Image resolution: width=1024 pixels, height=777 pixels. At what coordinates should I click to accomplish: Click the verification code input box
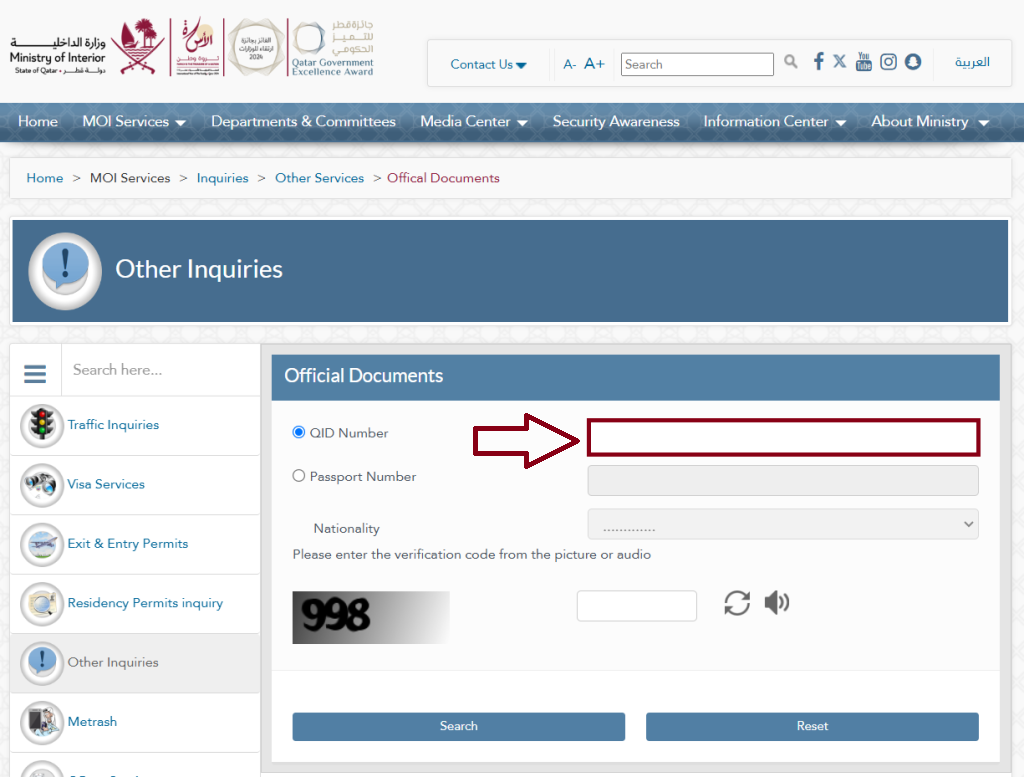tap(636, 605)
